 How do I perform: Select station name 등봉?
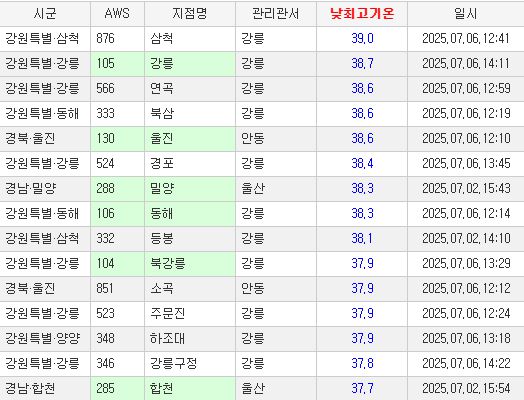161,239
